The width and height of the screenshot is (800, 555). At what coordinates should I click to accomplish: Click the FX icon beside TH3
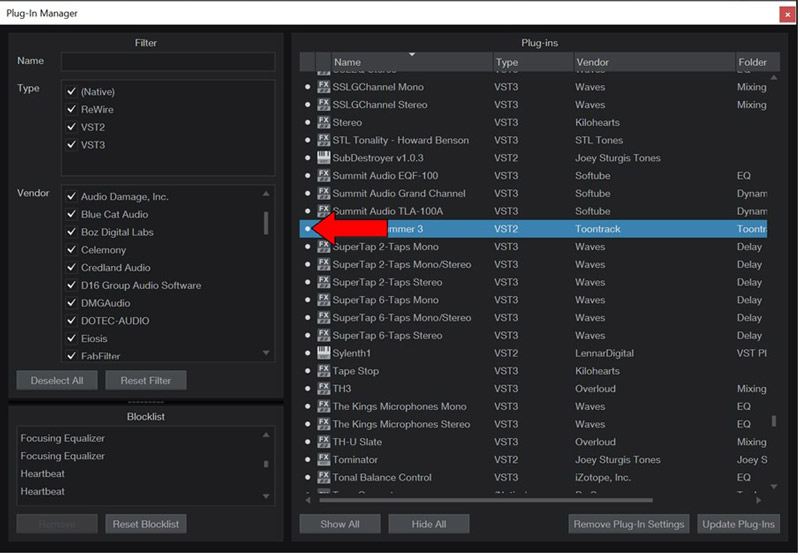coord(323,389)
